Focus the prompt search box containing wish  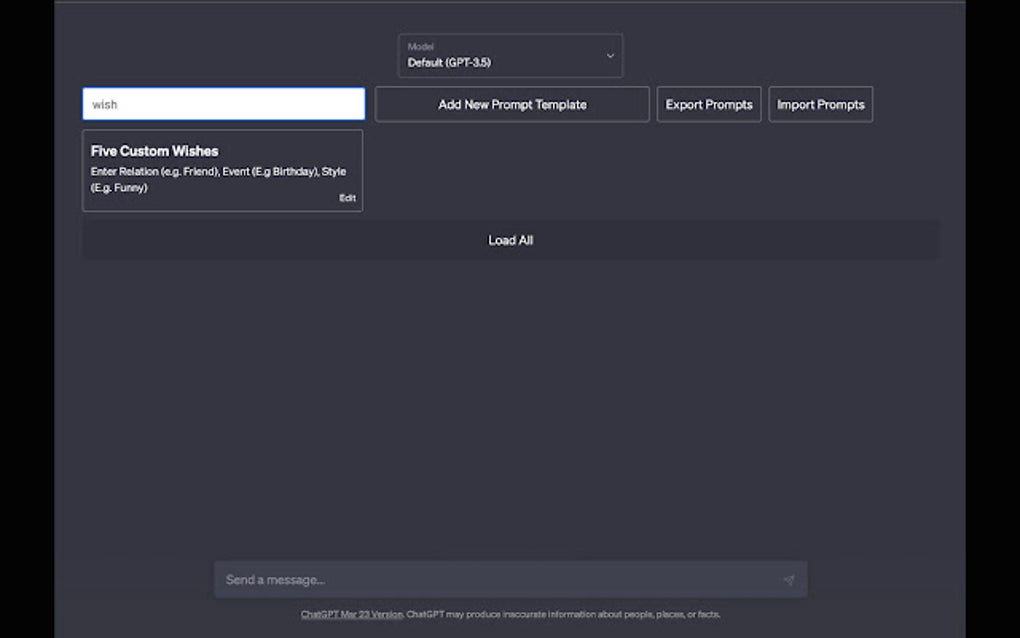222,103
